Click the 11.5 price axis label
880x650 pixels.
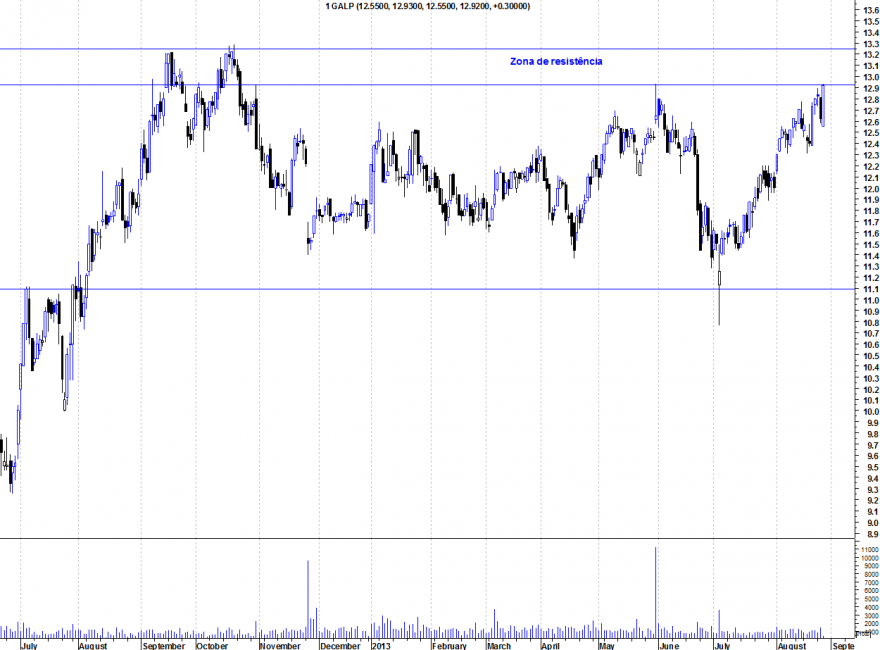pyautogui.click(x=871, y=245)
